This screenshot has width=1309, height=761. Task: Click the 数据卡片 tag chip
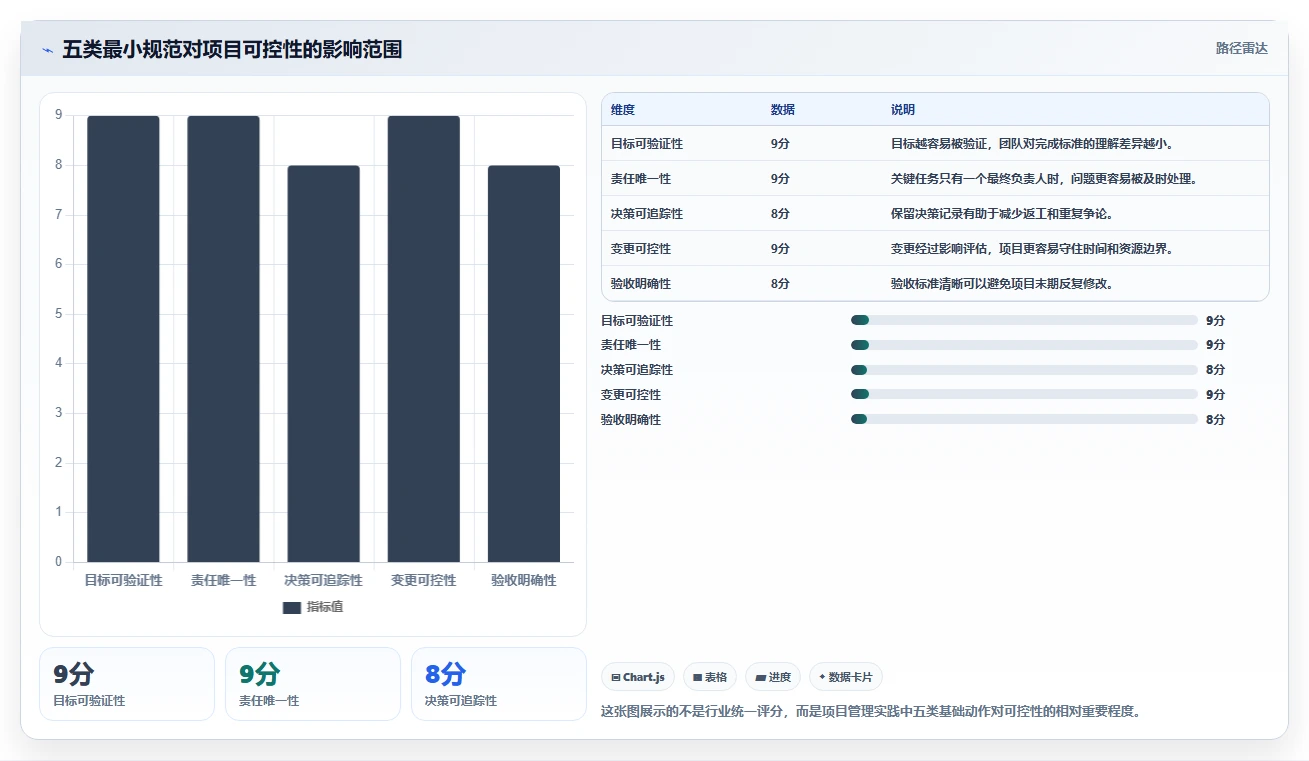pos(846,677)
